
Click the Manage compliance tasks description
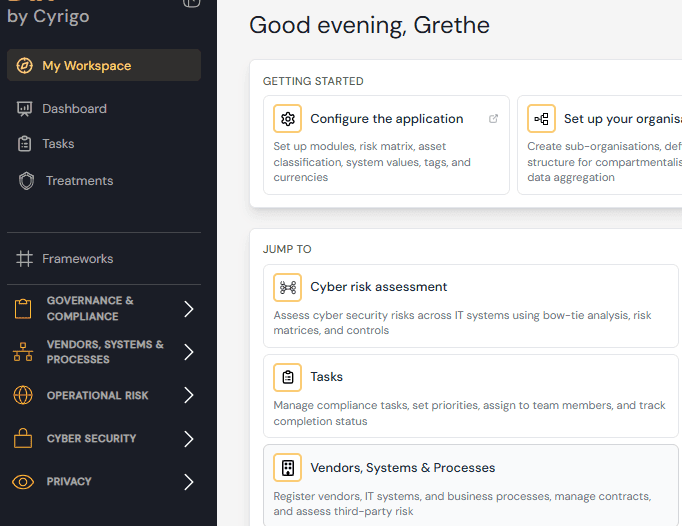[x=469, y=413]
